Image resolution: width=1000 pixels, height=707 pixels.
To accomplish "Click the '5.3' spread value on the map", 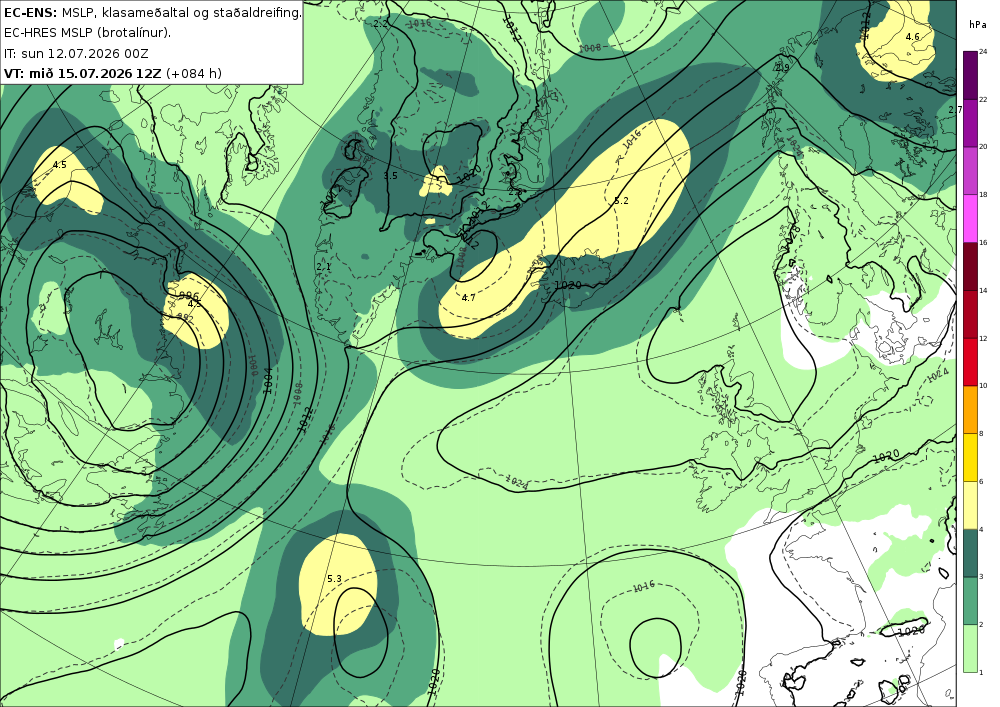I will click(334, 578).
